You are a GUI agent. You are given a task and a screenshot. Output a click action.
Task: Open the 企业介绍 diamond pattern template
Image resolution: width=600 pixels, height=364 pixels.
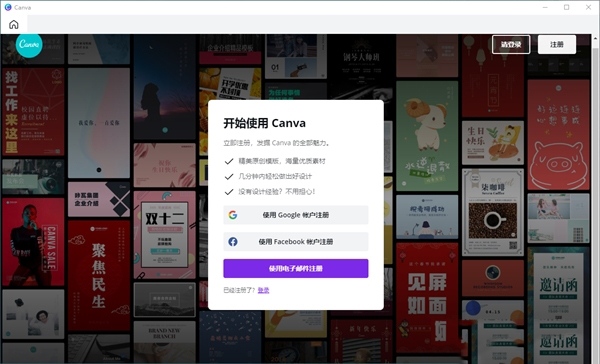(x=99, y=199)
